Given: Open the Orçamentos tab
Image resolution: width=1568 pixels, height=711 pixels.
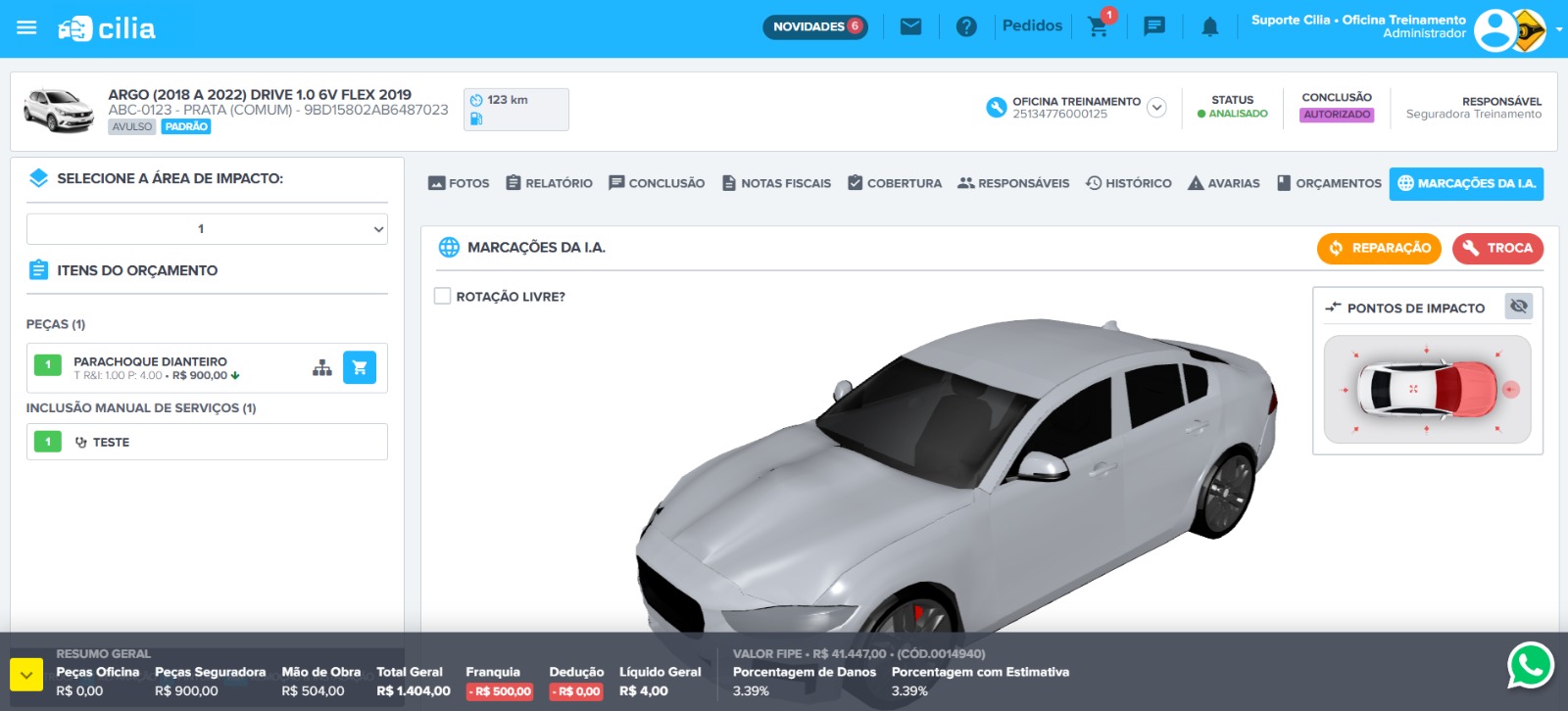Looking at the screenshot, I should 1329,183.
